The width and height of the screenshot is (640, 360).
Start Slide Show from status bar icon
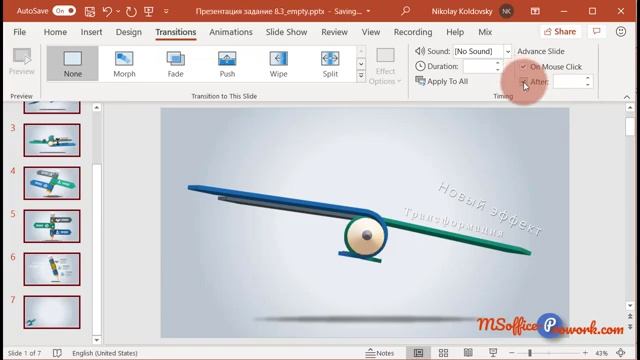[493, 353]
